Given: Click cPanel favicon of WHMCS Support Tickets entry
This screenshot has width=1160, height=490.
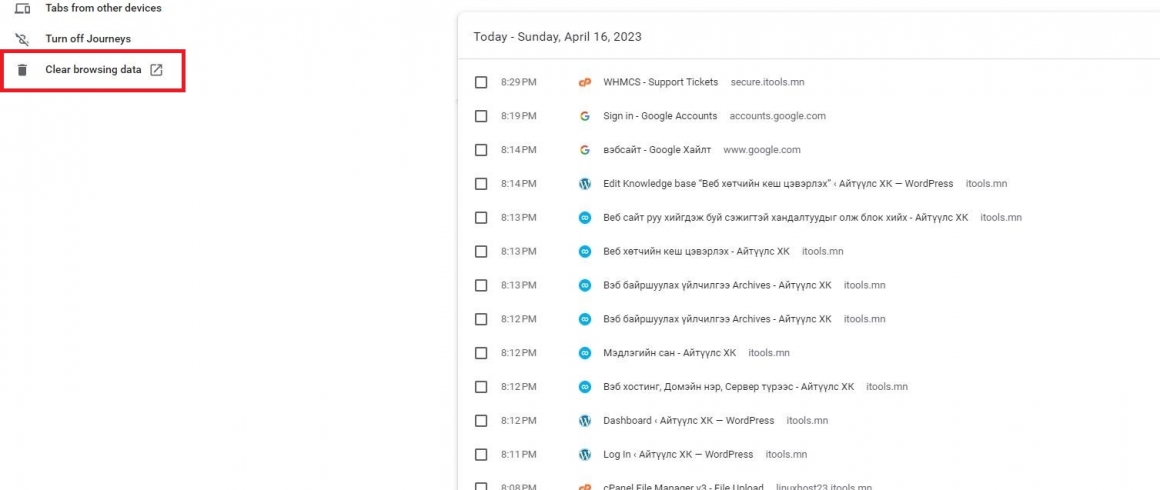Looking at the screenshot, I should click(x=584, y=82).
